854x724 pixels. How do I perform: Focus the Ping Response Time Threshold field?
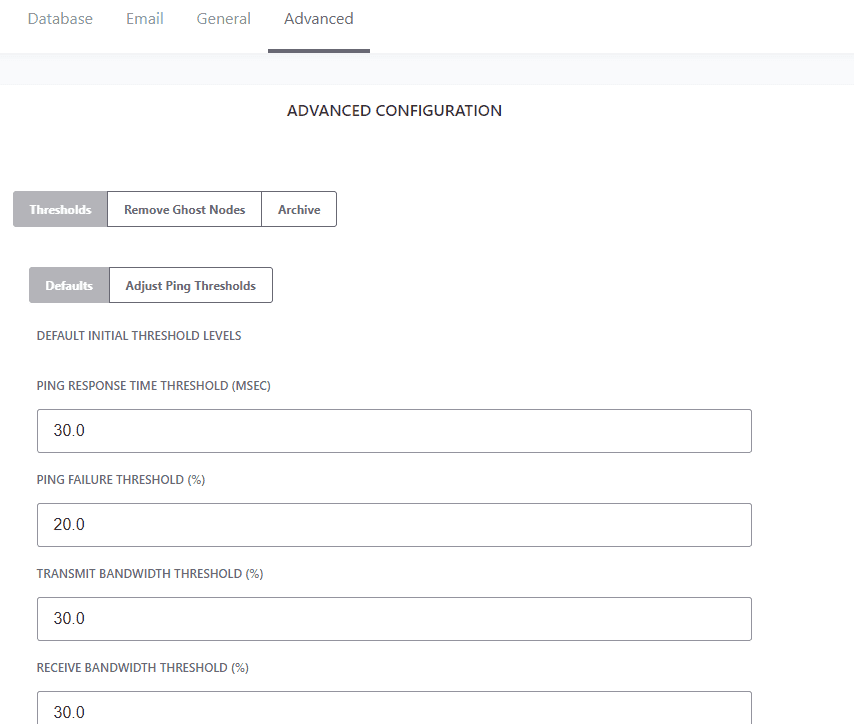394,431
